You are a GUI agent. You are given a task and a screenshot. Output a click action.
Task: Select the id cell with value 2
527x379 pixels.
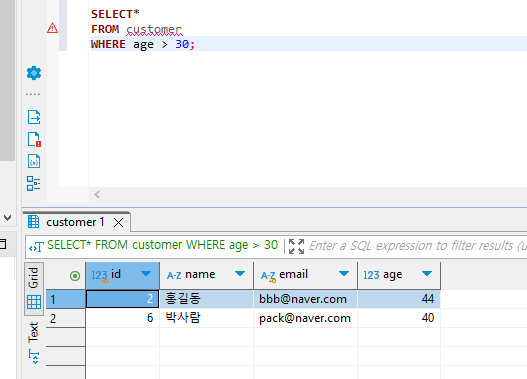[122, 299]
